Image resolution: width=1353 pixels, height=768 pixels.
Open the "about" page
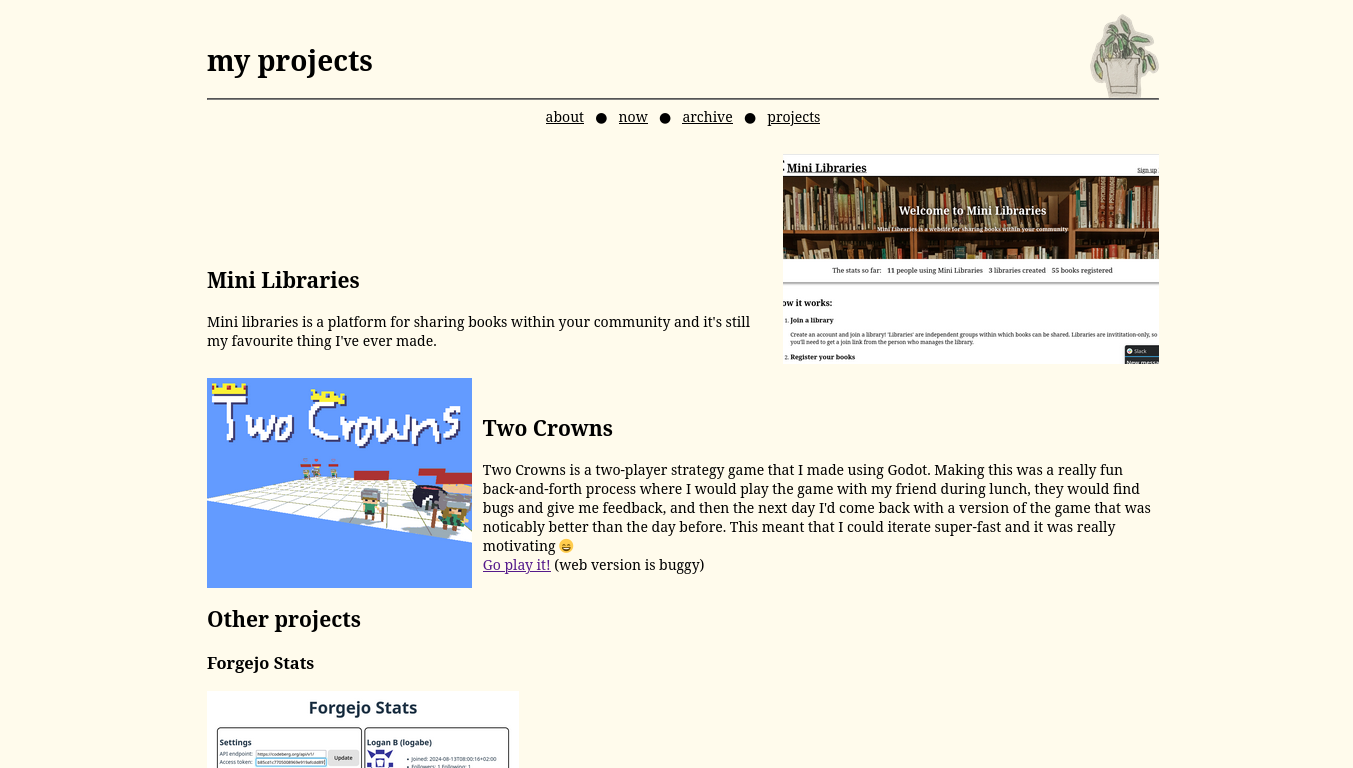[564, 117]
